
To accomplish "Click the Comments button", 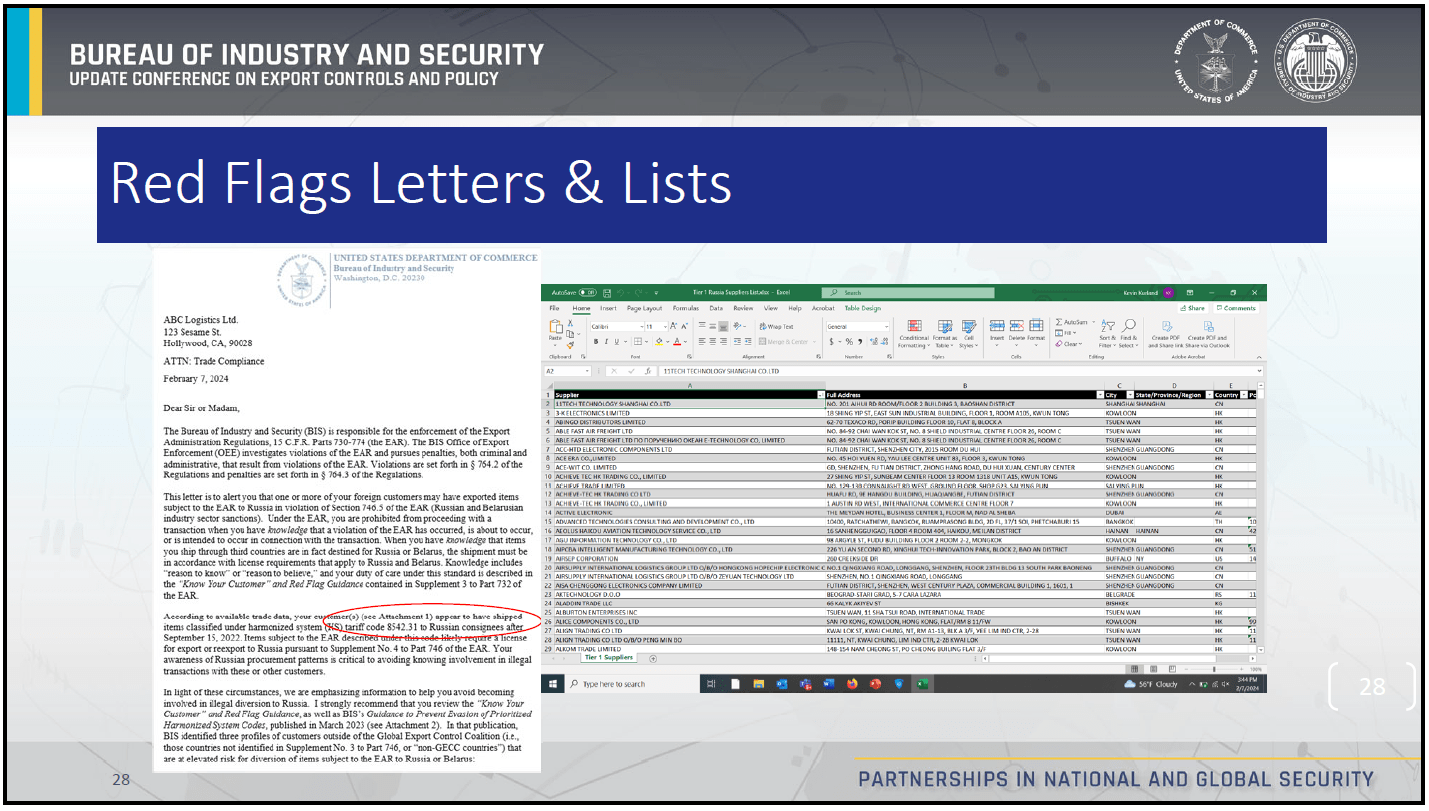I will coord(1237,308).
